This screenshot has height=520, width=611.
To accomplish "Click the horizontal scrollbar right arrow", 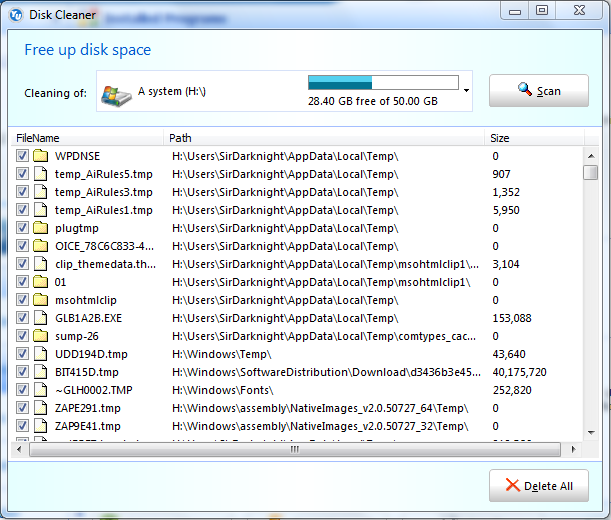I will pyautogui.click(x=573, y=449).
